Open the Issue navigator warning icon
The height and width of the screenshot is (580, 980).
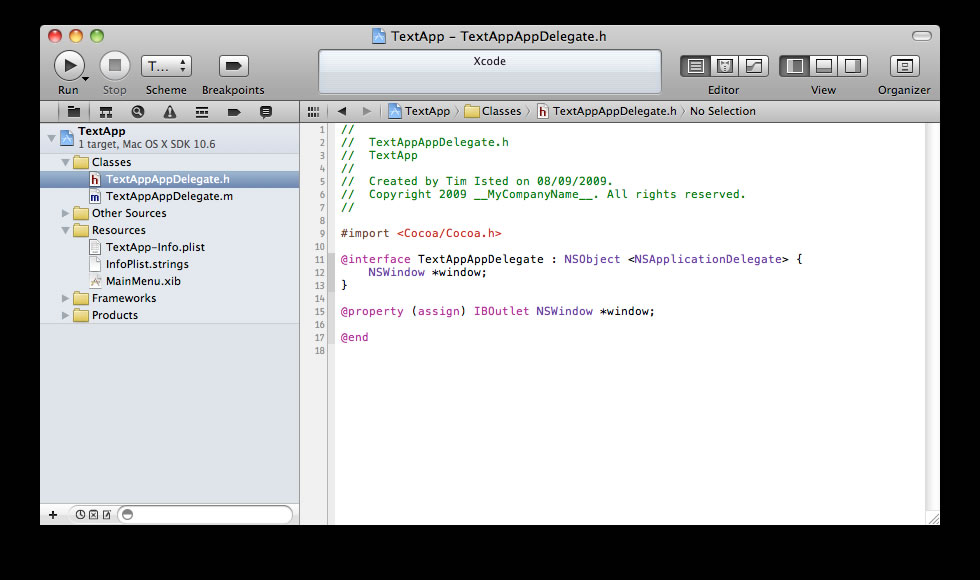click(x=169, y=112)
